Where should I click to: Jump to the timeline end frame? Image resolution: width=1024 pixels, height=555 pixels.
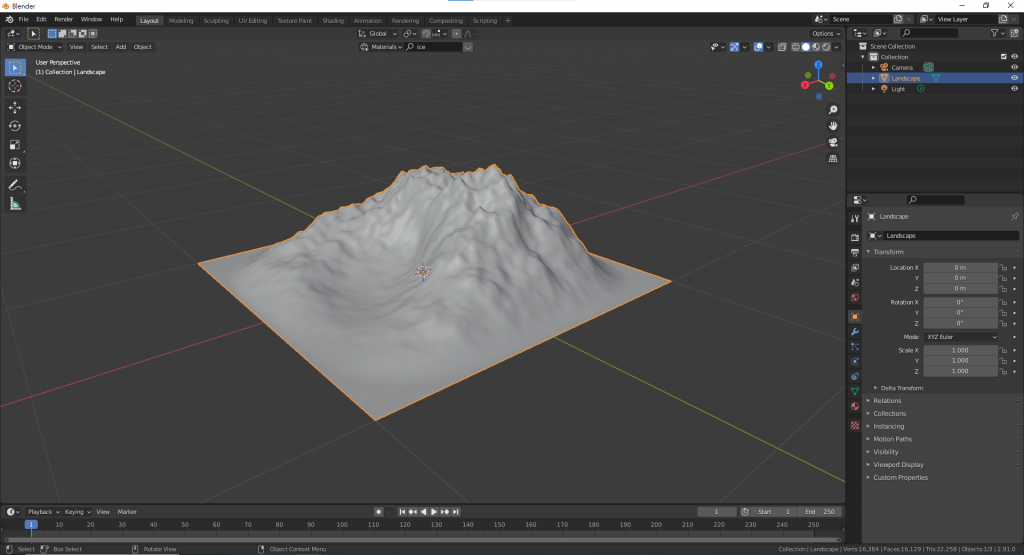tap(456, 512)
